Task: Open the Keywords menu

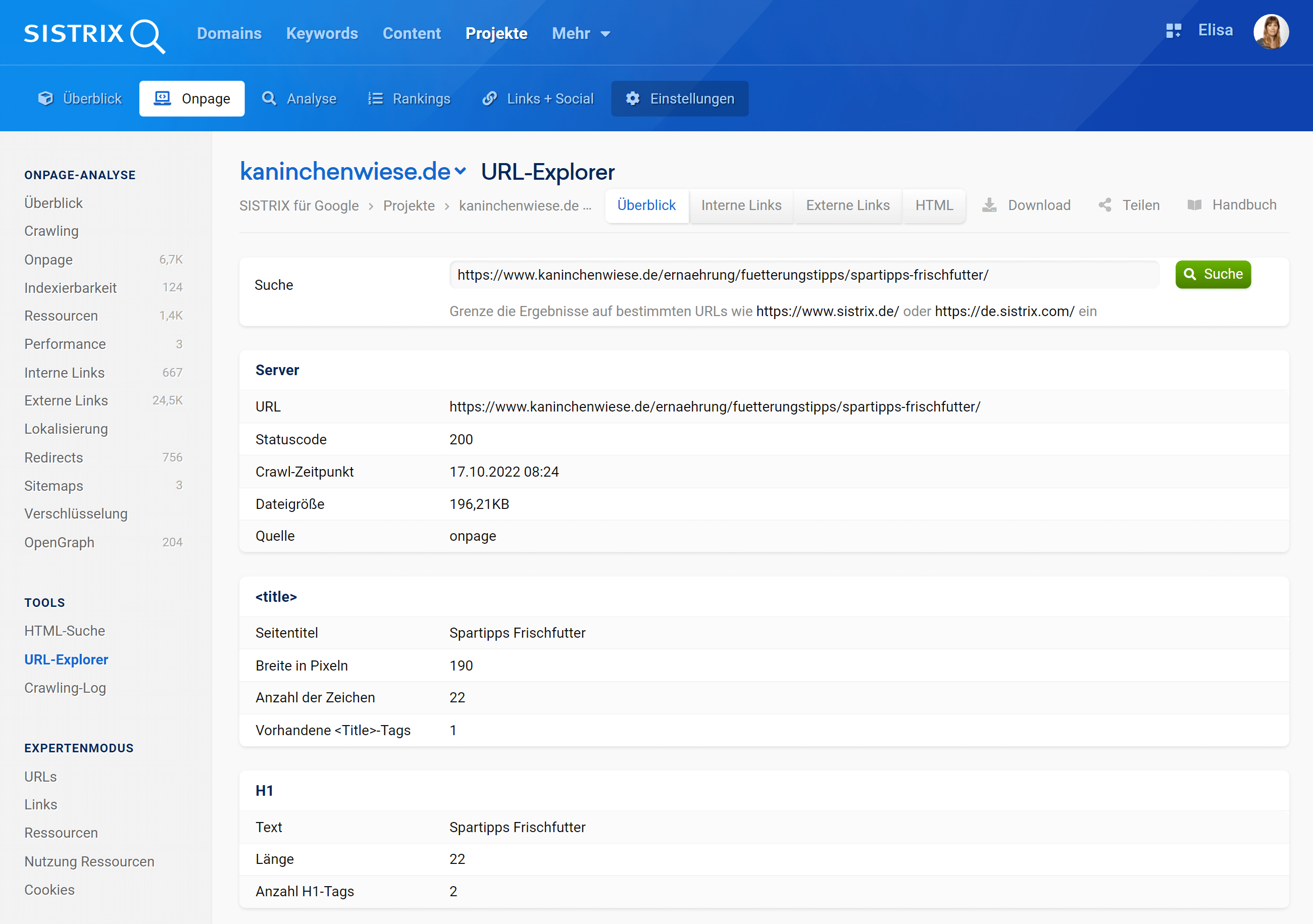Action: point(322,34)
